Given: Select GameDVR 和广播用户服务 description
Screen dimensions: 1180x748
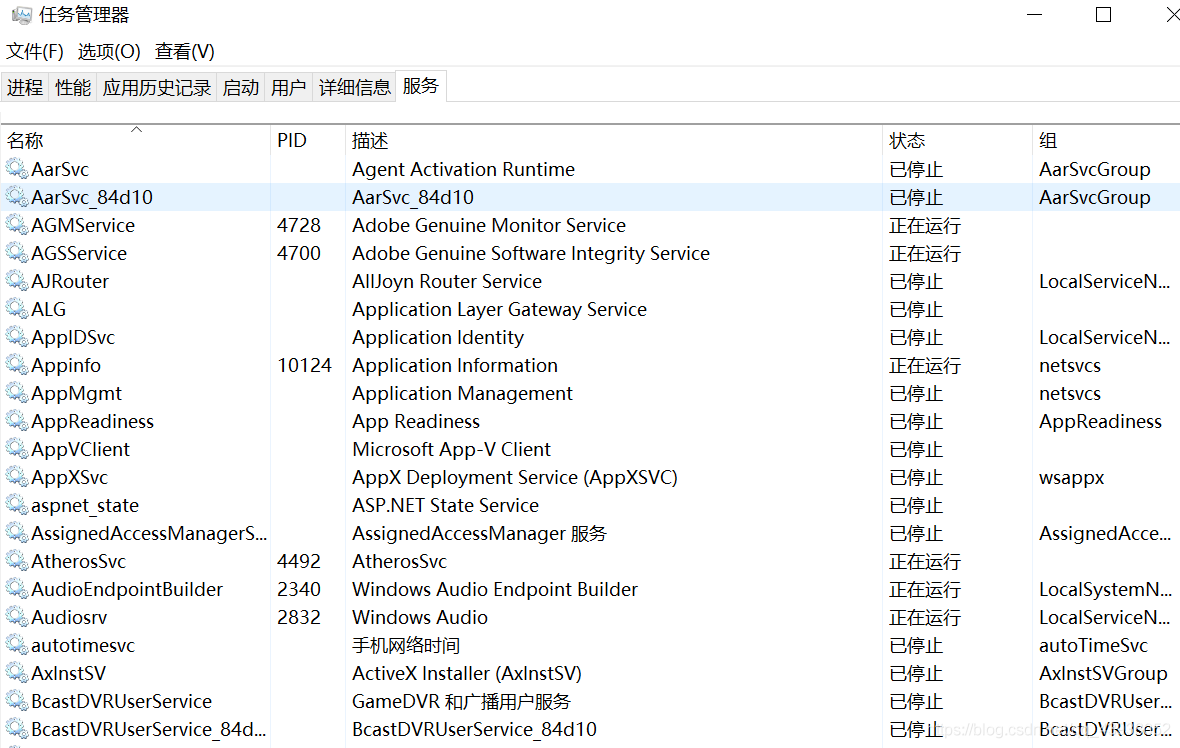Looking at the screenshot, I should click(461, 701).
